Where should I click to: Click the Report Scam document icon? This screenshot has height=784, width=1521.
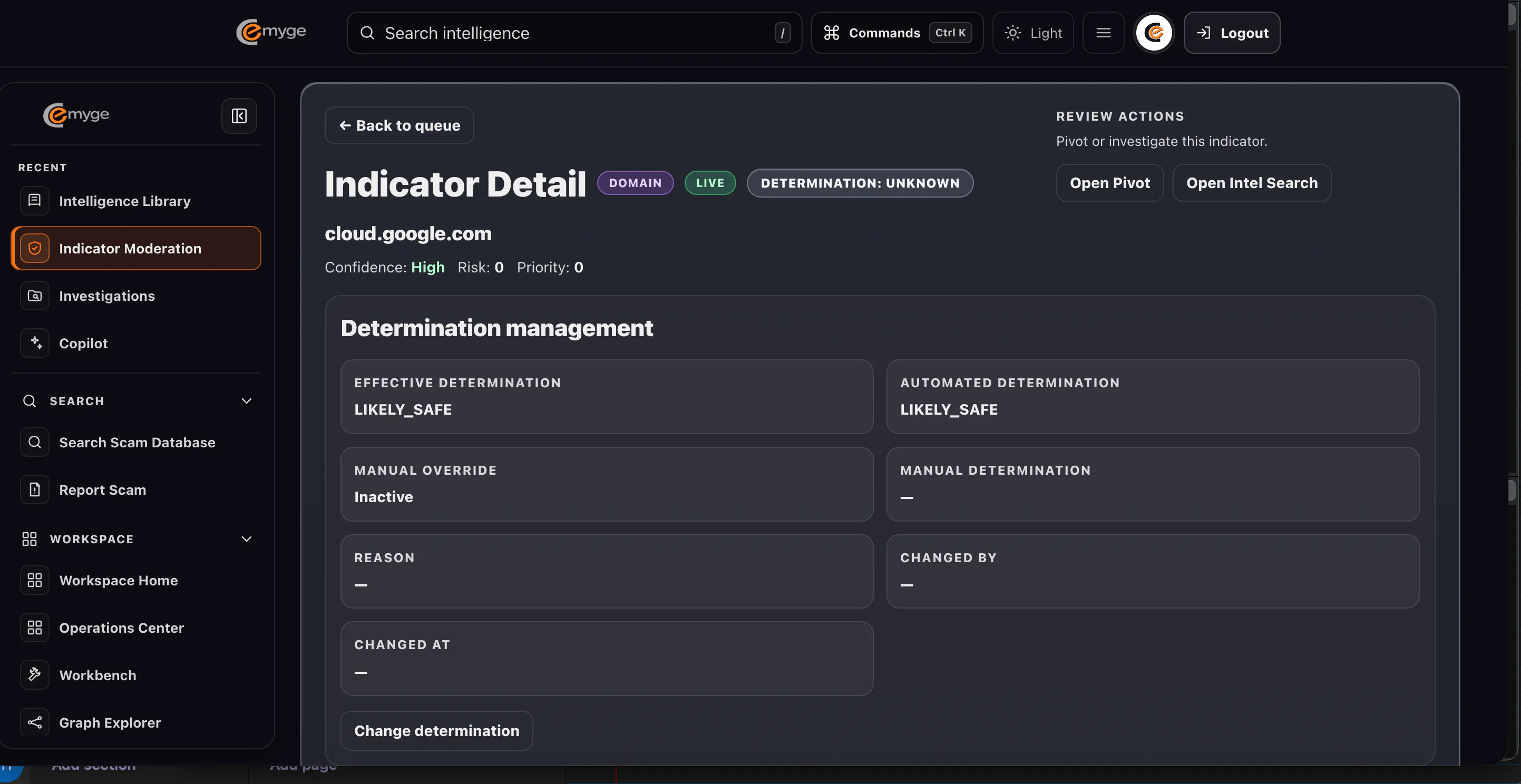(x=35, y=489)
